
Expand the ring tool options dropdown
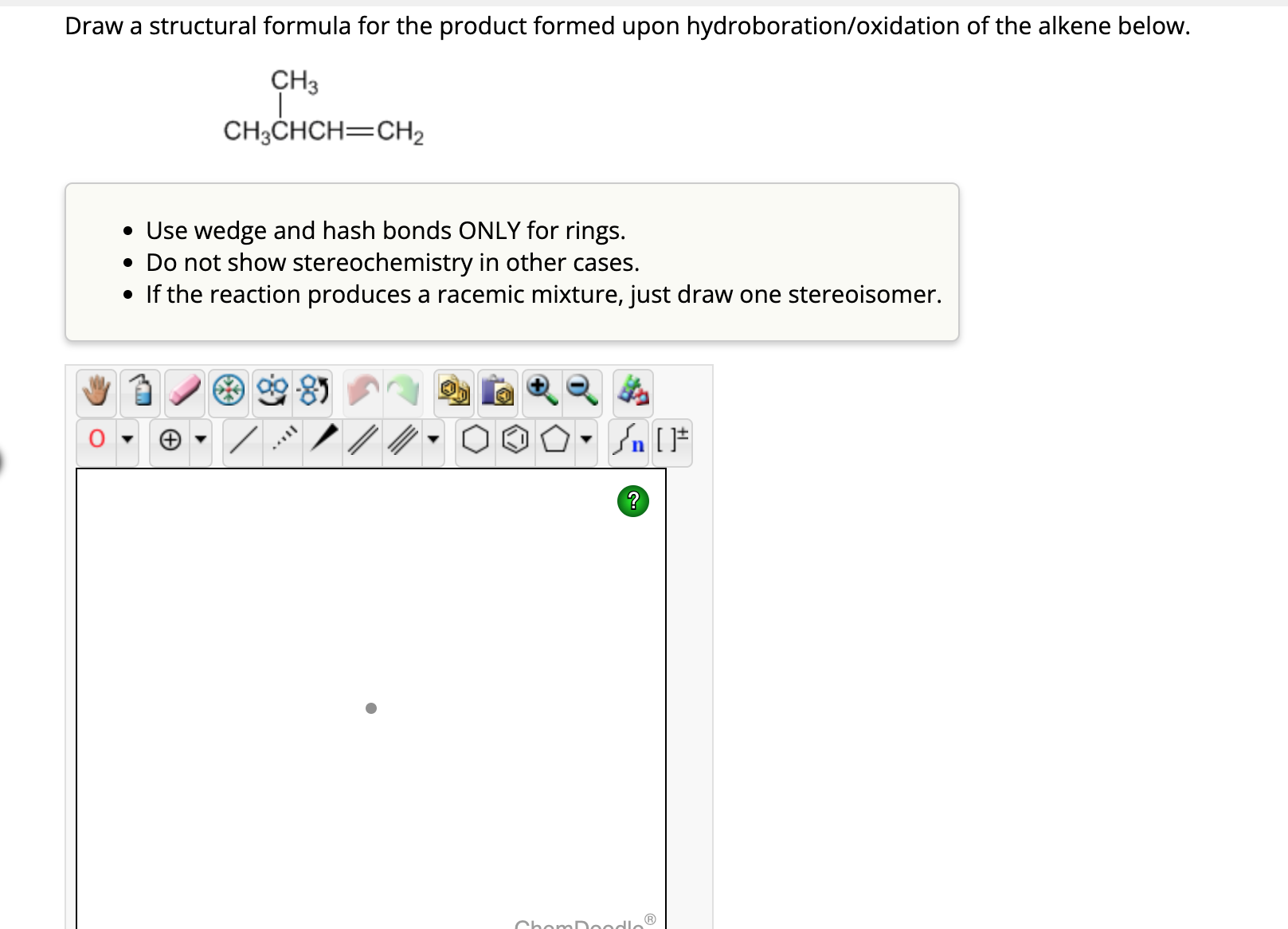[x=585, y=440]
